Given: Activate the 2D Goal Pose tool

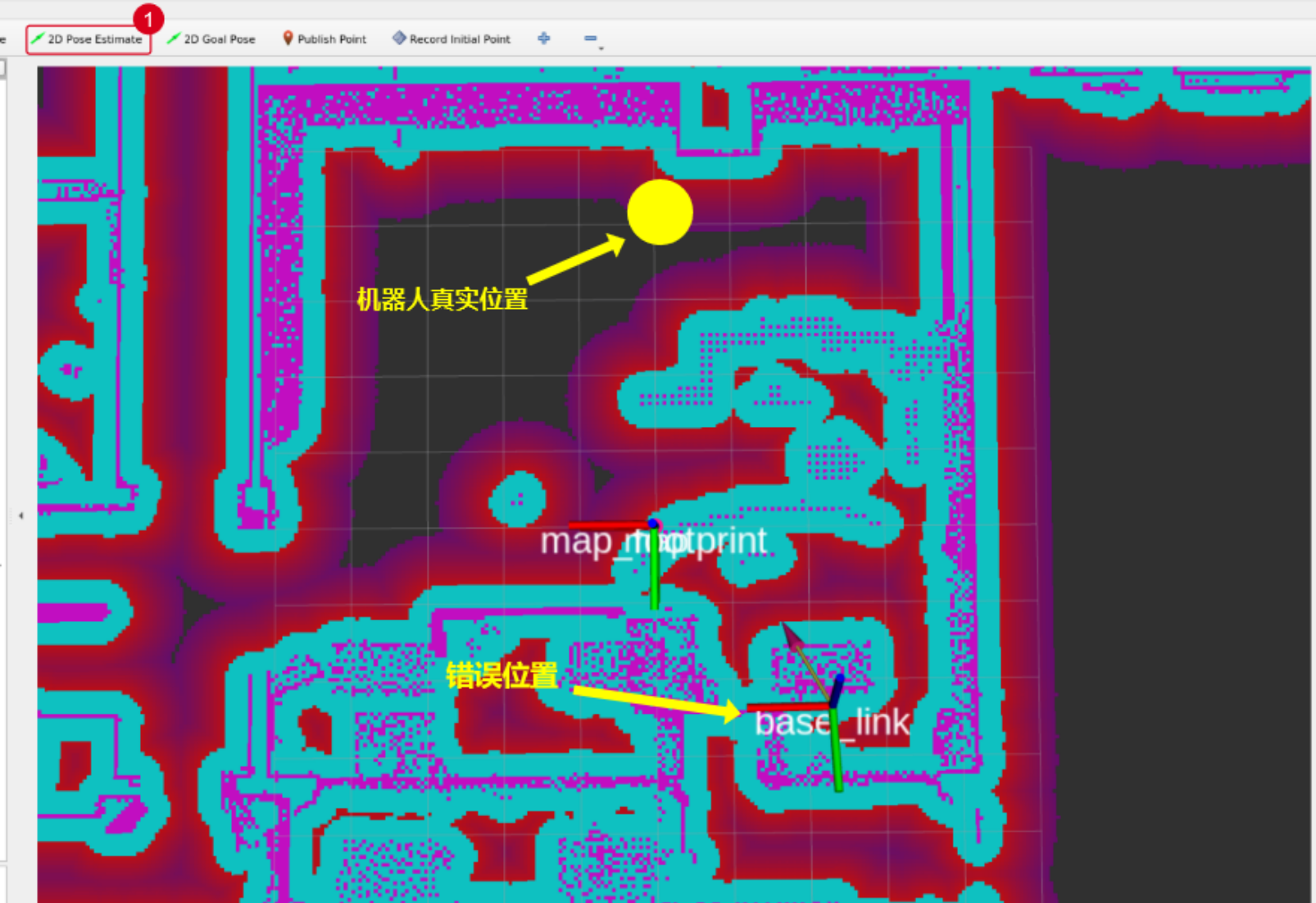Looking at the screenshot, I should 211,39.
